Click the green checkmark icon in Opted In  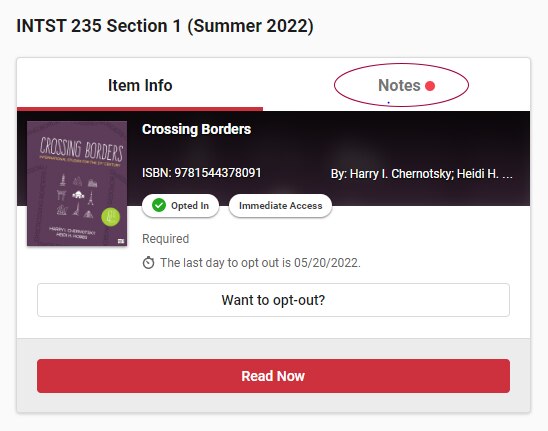159,206
